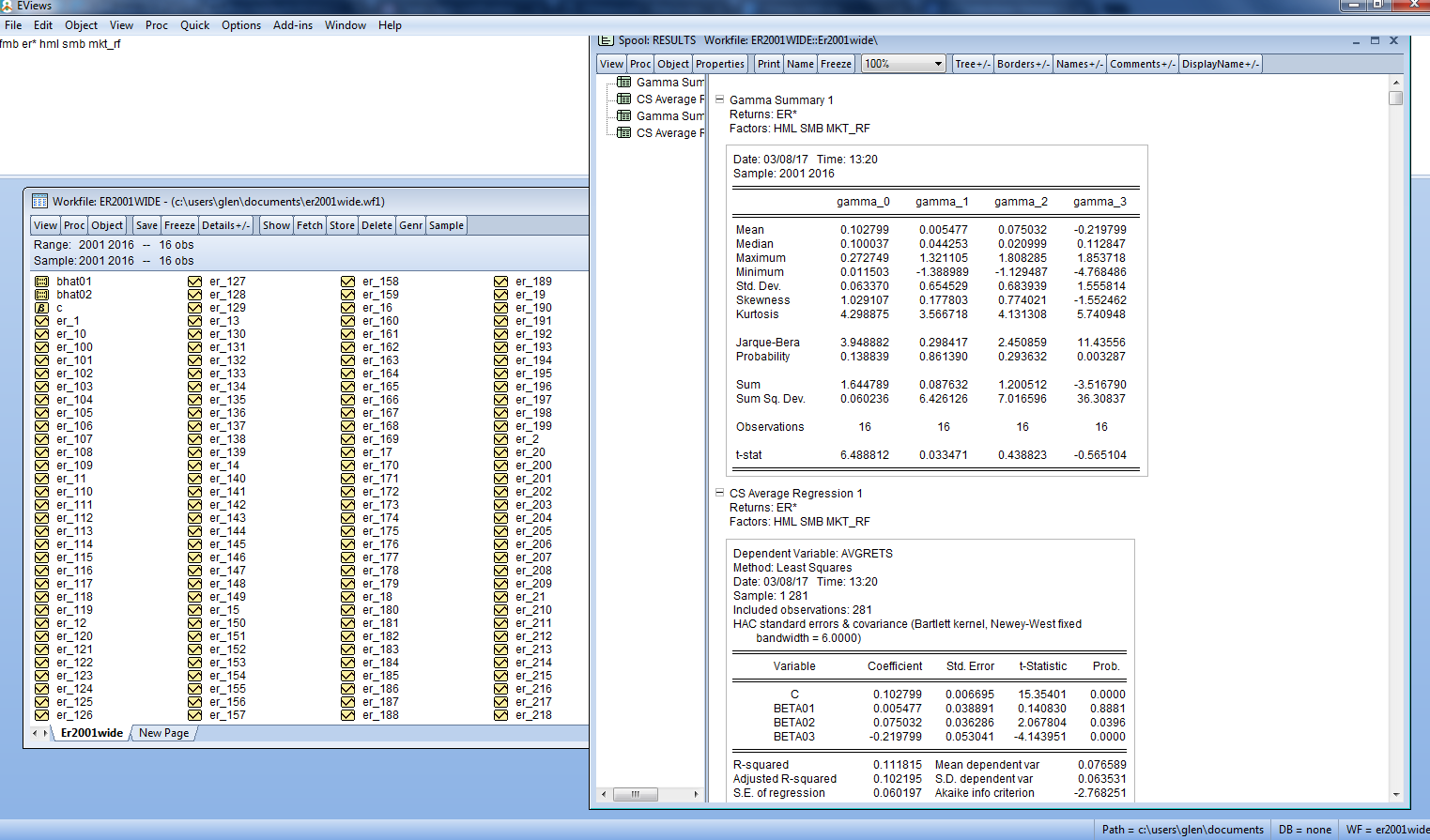Toggle Borders+/- in spool toolbar
This screenshot has height=840, width=1430.
point(1023,64)
